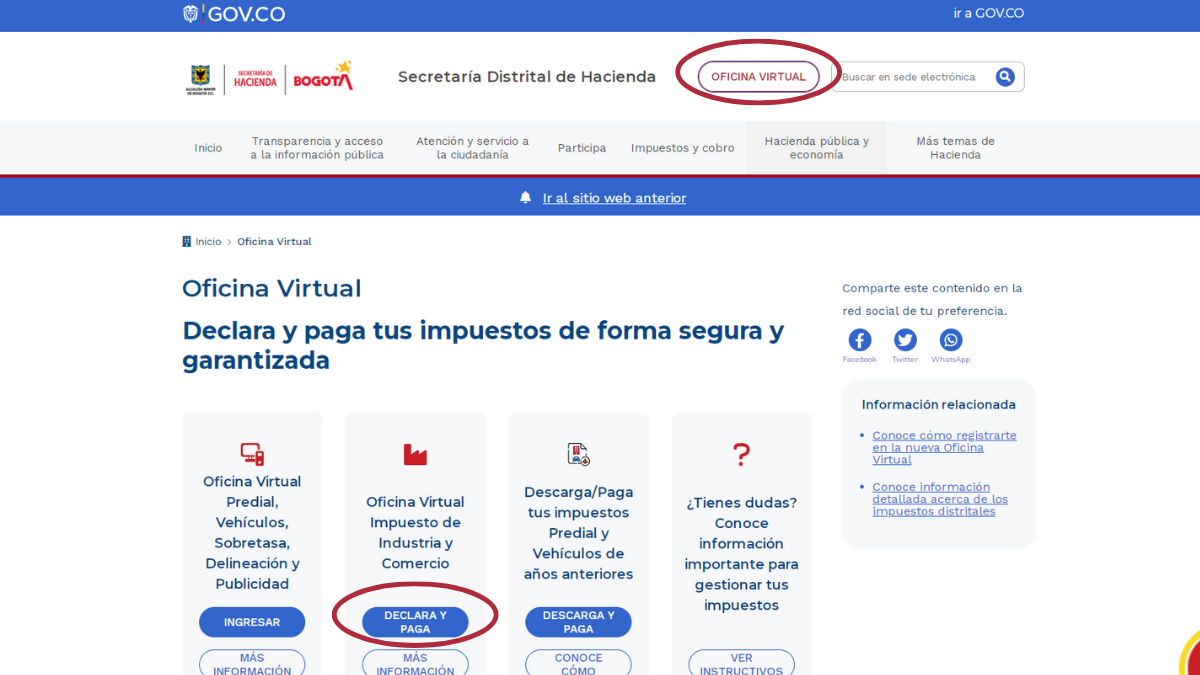
Task: Share the page via Twitter icon
Action: (x=905, y=340)
